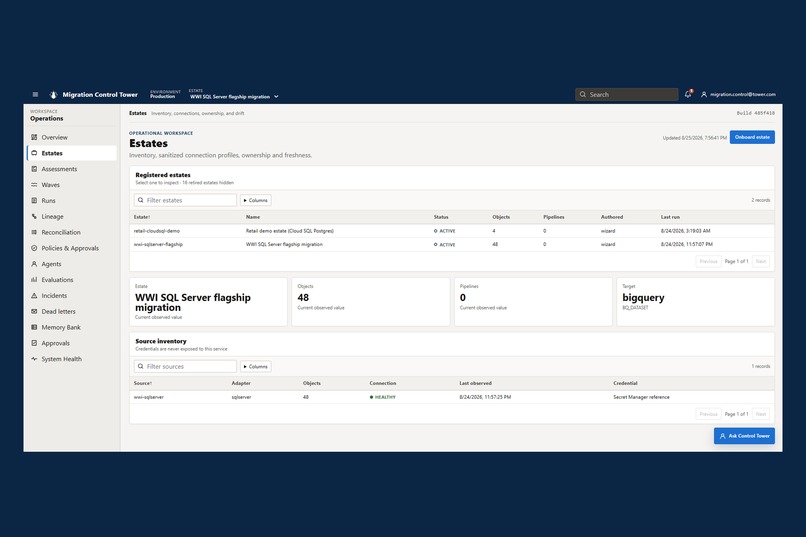
Task: Click the migration.control@tower.com account name
Action: coord(743,95)
